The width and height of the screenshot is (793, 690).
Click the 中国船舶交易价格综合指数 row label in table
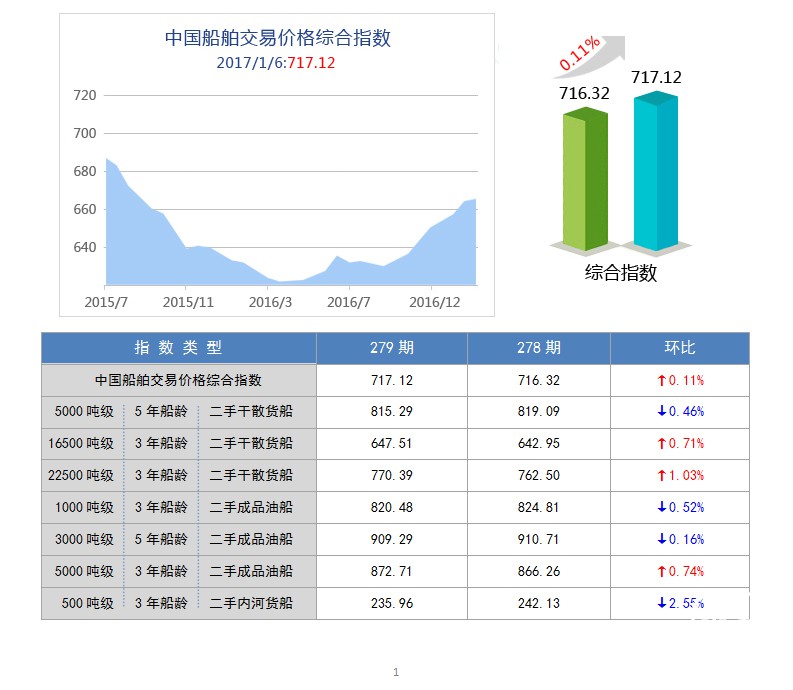click(x=179, y=380)
